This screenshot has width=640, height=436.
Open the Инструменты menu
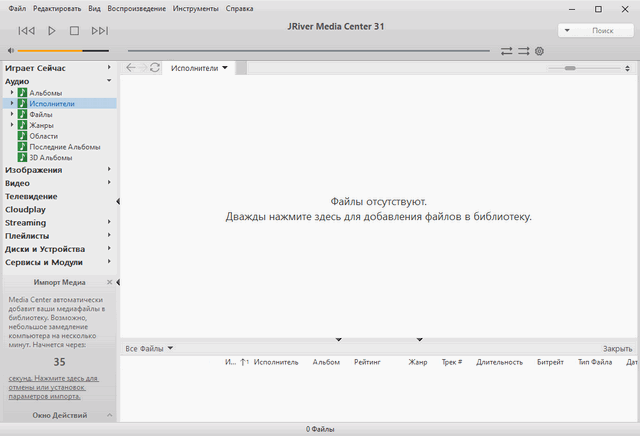point(193,8)
